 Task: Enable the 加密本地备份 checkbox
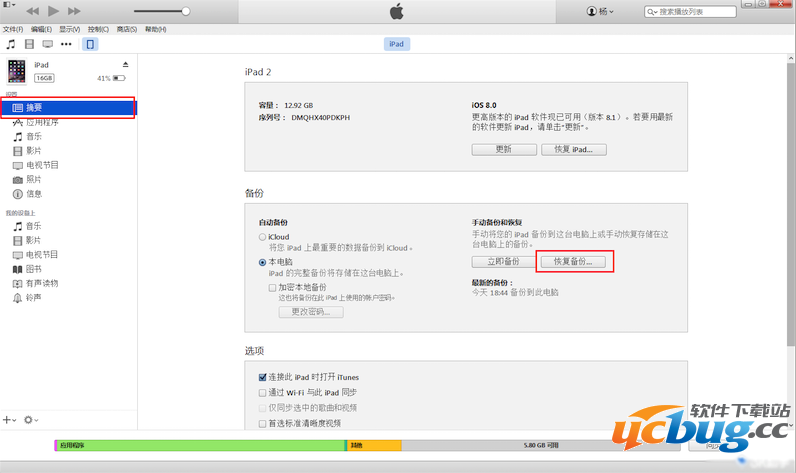click(272, 287)
